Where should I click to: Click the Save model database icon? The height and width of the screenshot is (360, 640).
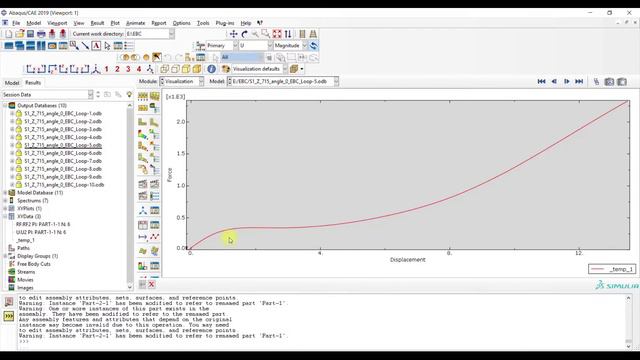point(30,34)
